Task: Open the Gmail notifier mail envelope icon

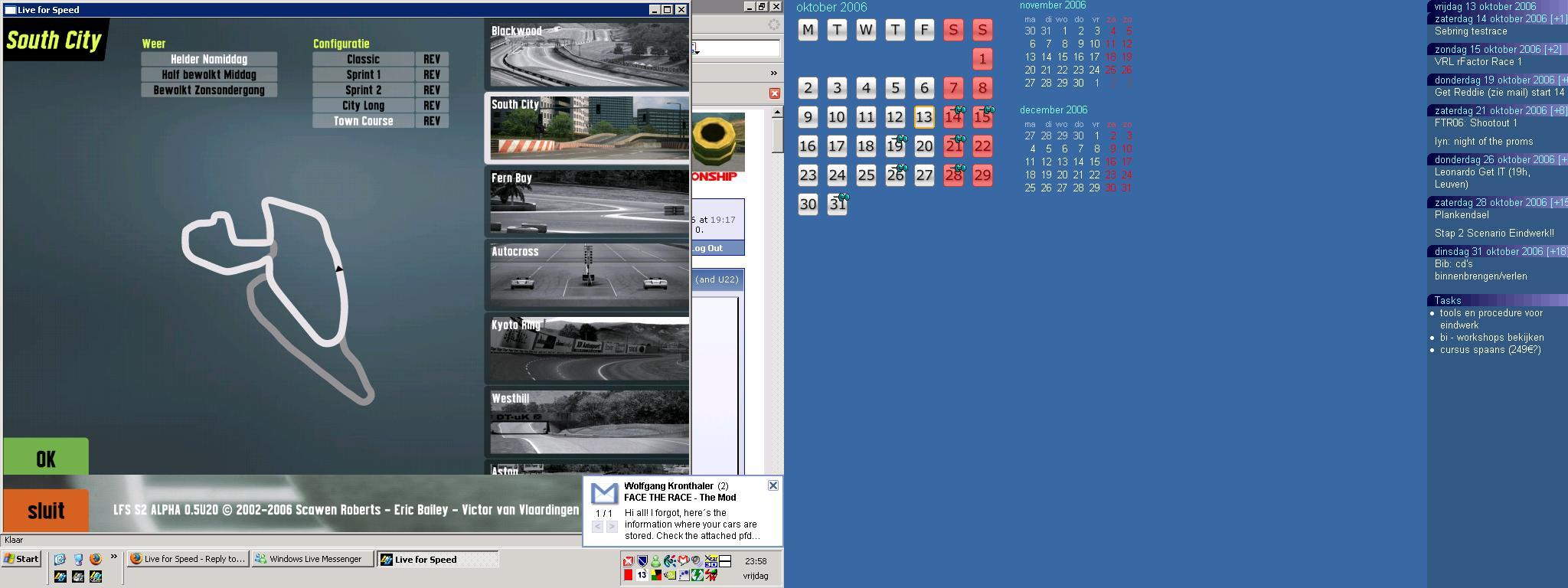Action: point(604,494)
